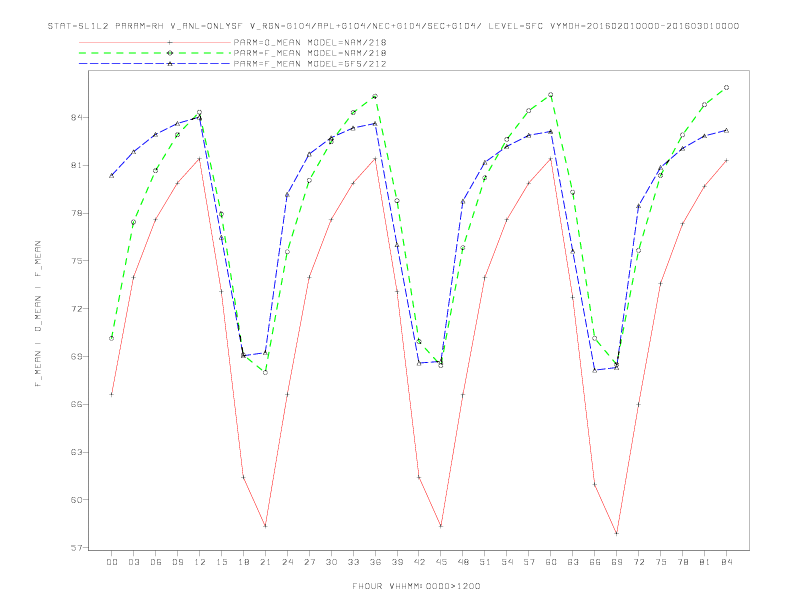Click the y-axis tick label 84
This screenshot has height=612, width=792.
[76, 118]
